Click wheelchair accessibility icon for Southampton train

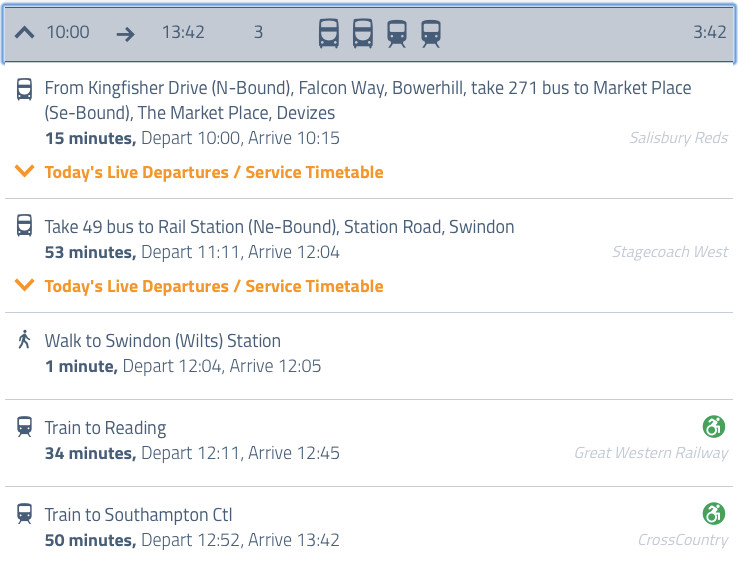point(713,515)
